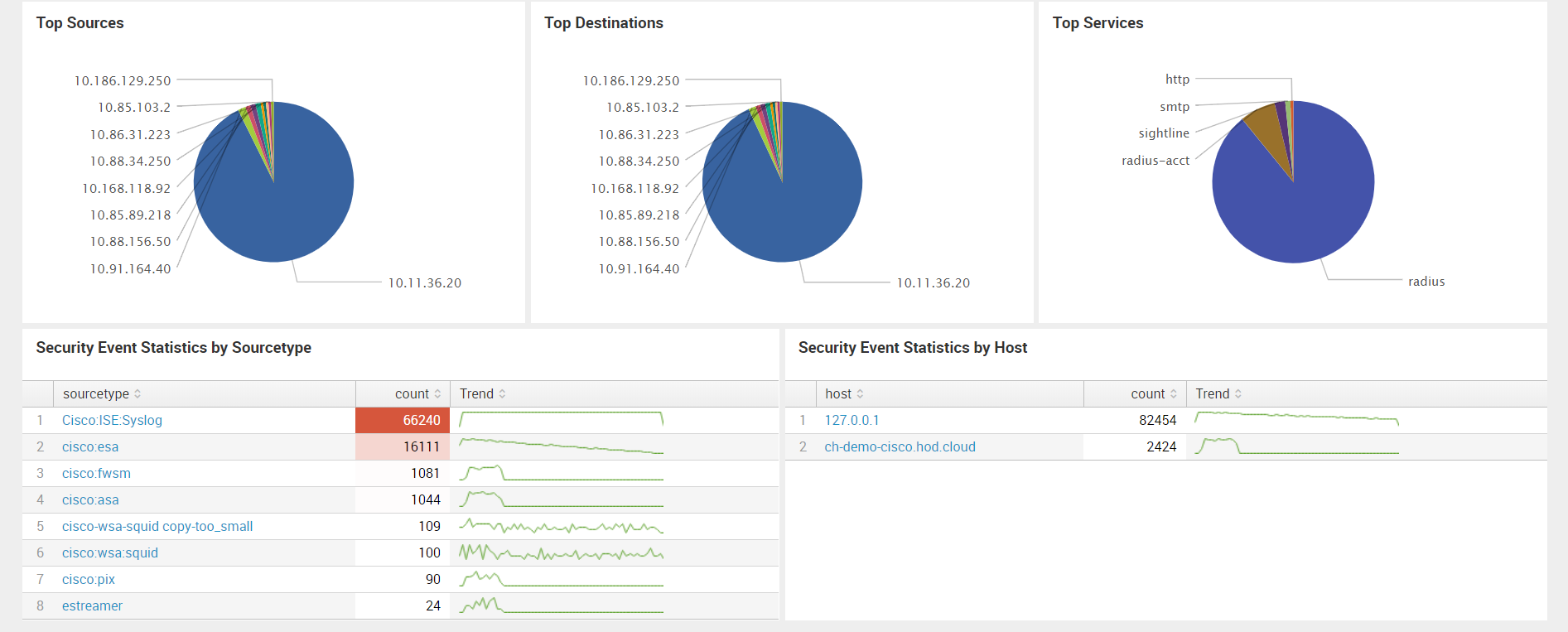Click the 10.88.156.50 label in Top Destinations
The width and height of the screenshot is (1568, 632).
point(639,242)
